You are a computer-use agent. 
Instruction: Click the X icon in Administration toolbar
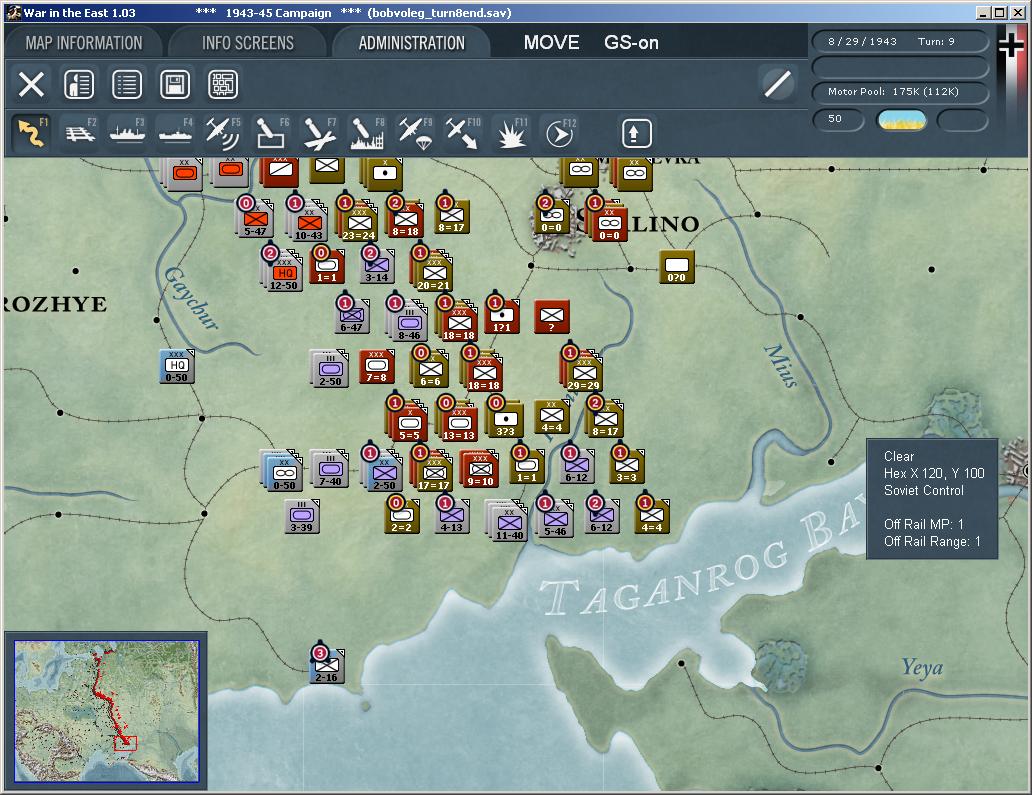tap(31, 84)
